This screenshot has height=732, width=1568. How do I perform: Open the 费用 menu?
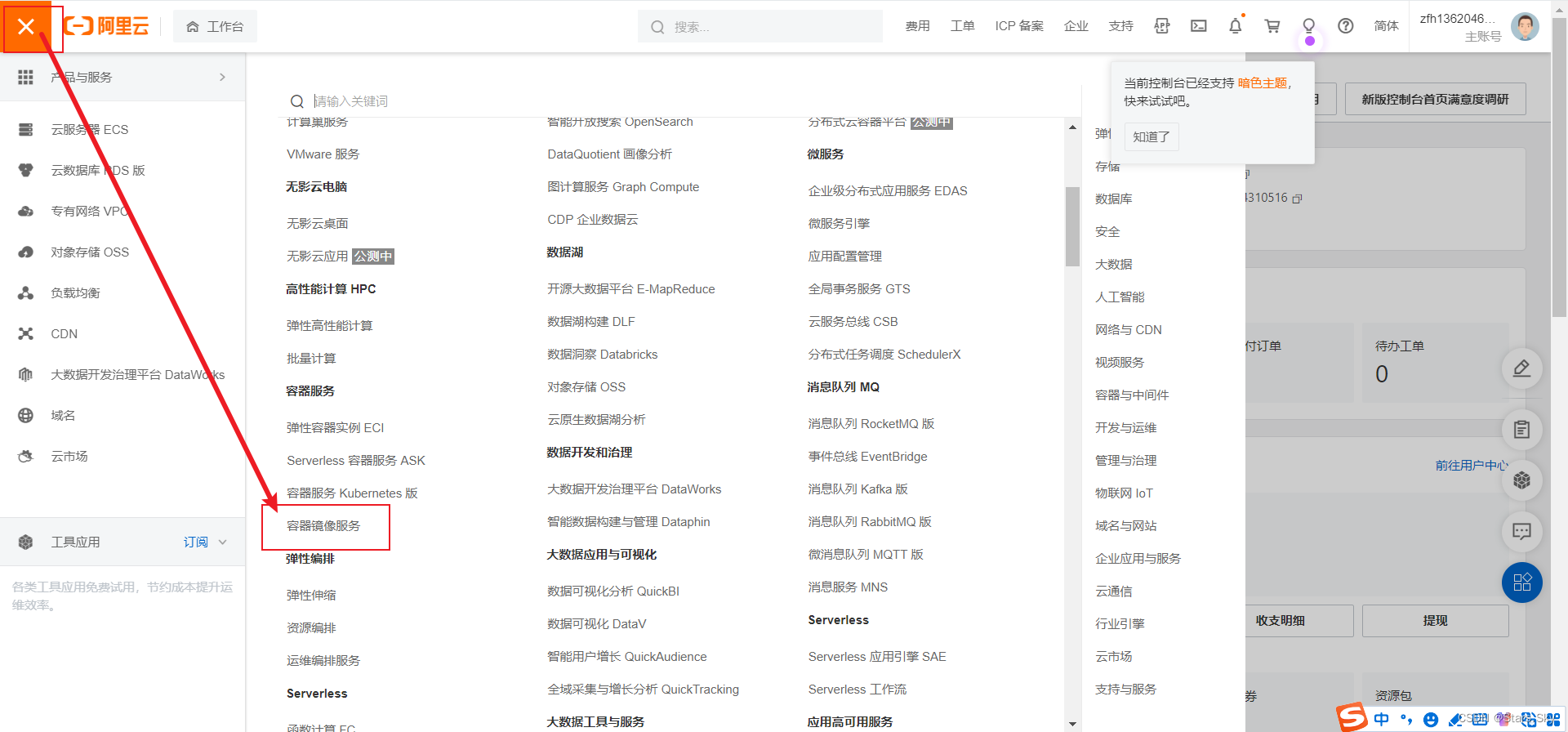tap(917, 26)
